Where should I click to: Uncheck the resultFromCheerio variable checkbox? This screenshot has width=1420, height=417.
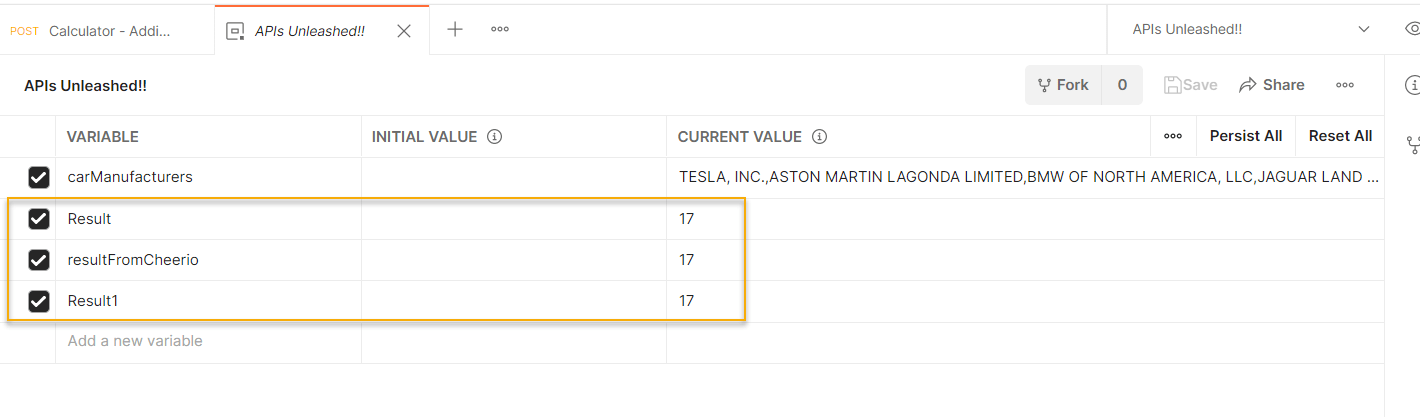pyautogui.click(x=39, y=260)
